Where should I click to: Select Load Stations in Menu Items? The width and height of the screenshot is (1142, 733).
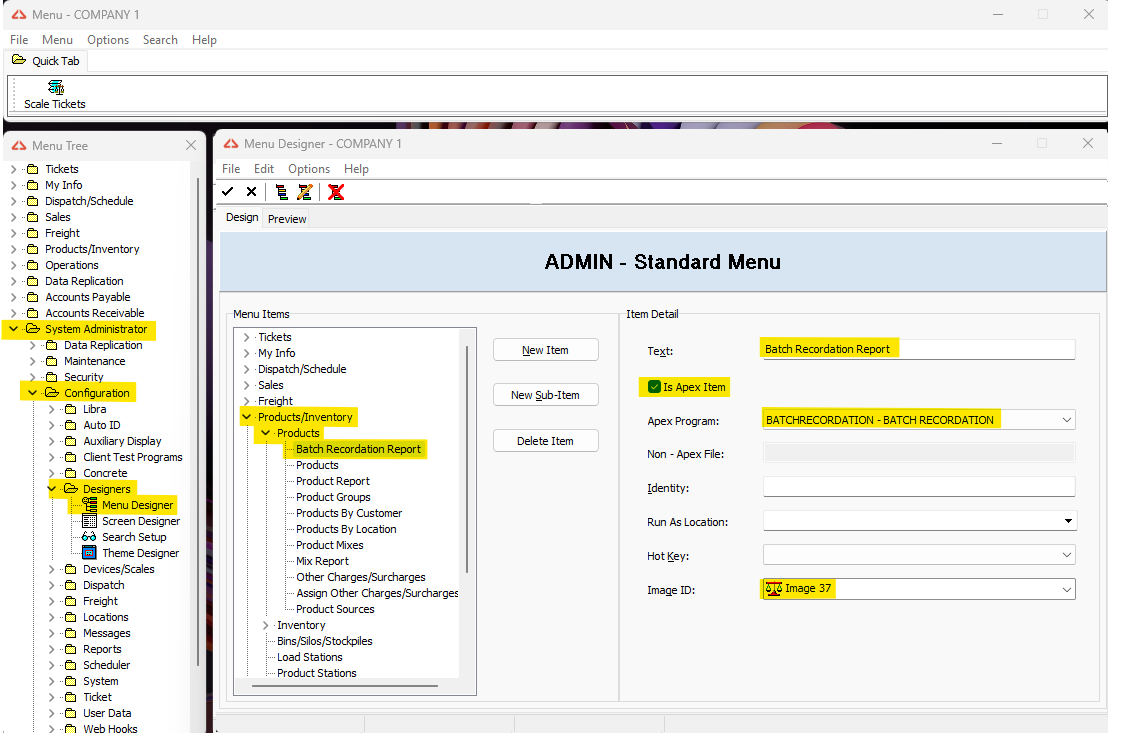[310, 657]
